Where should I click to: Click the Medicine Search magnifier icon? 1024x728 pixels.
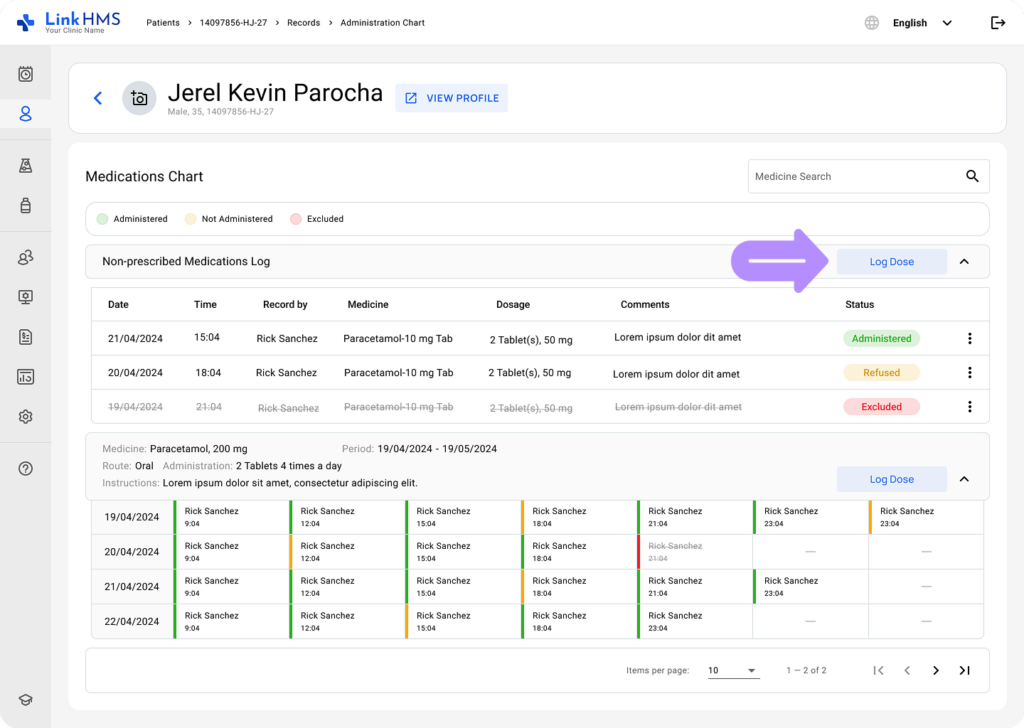pos(972,176)
